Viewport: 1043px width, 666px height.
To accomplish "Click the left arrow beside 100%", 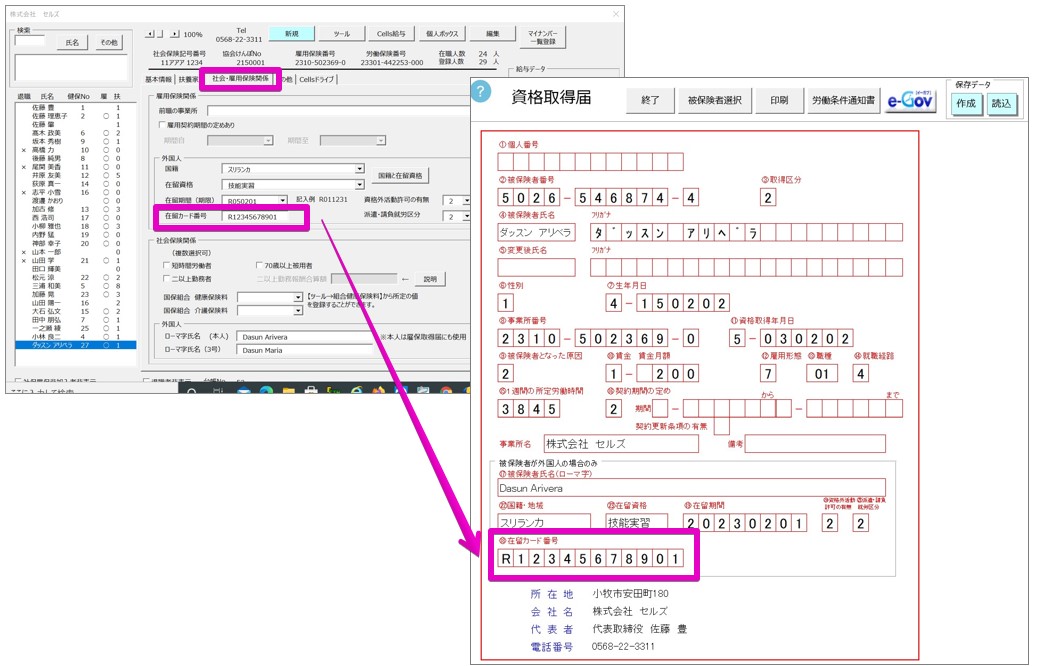I will 150,34.
